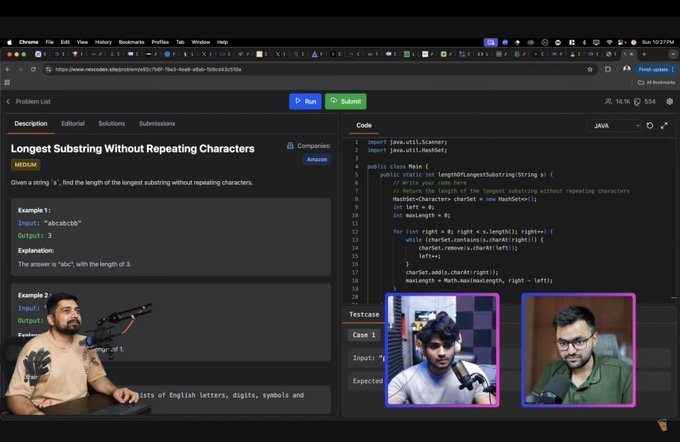
Task: Click Example 1 input "abcabcbb"
Action: [62, 223]
